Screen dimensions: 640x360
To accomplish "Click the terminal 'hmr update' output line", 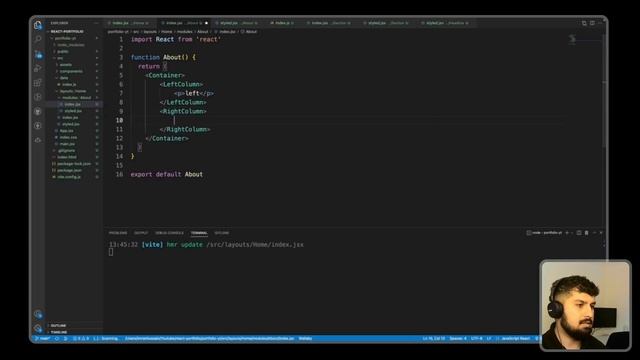I will [206, 244].
